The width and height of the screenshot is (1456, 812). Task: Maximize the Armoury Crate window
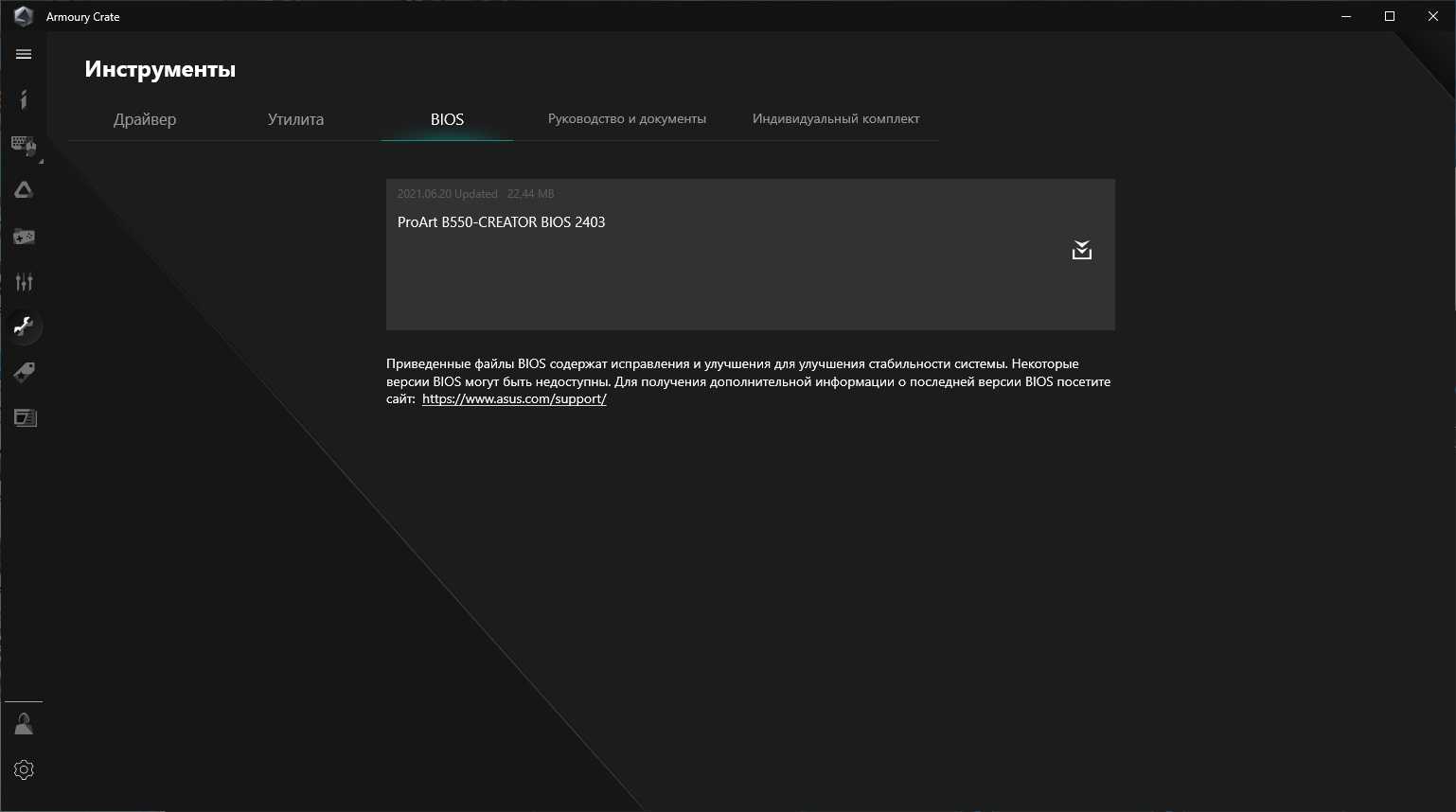(x=1389, y=16)
